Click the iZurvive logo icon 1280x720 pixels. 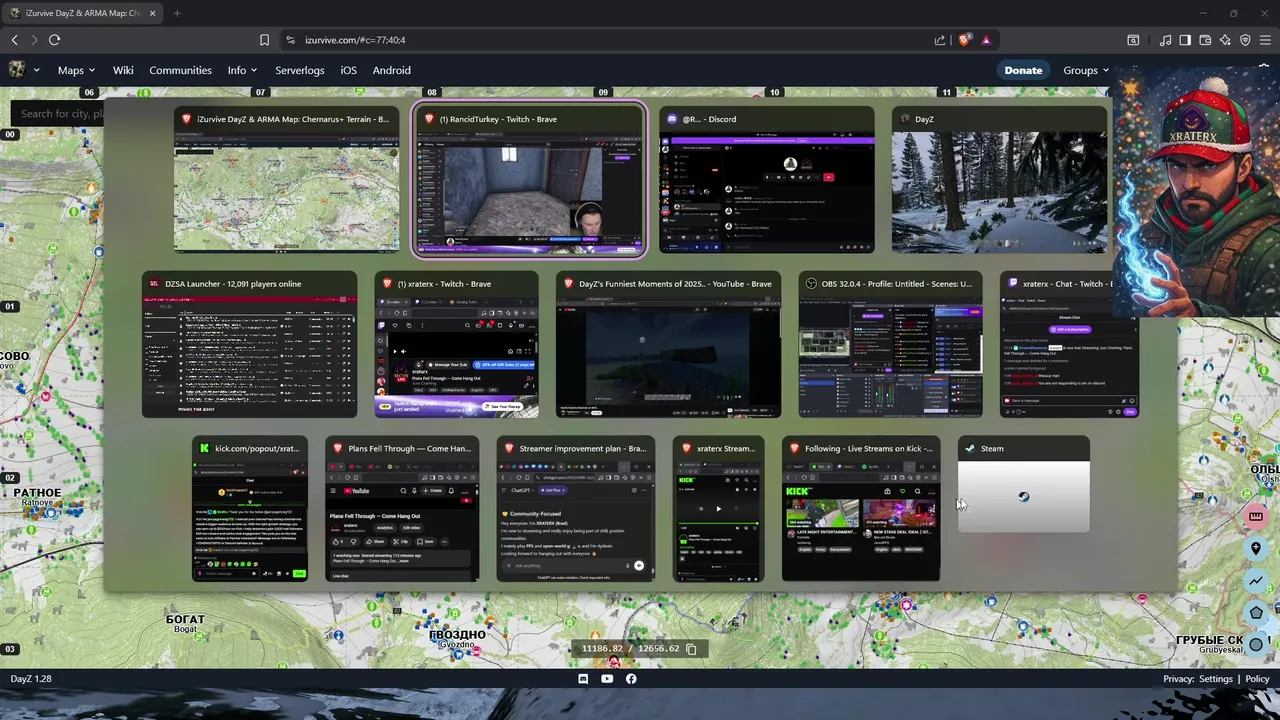pyautogui.click(x=17, y=70)
